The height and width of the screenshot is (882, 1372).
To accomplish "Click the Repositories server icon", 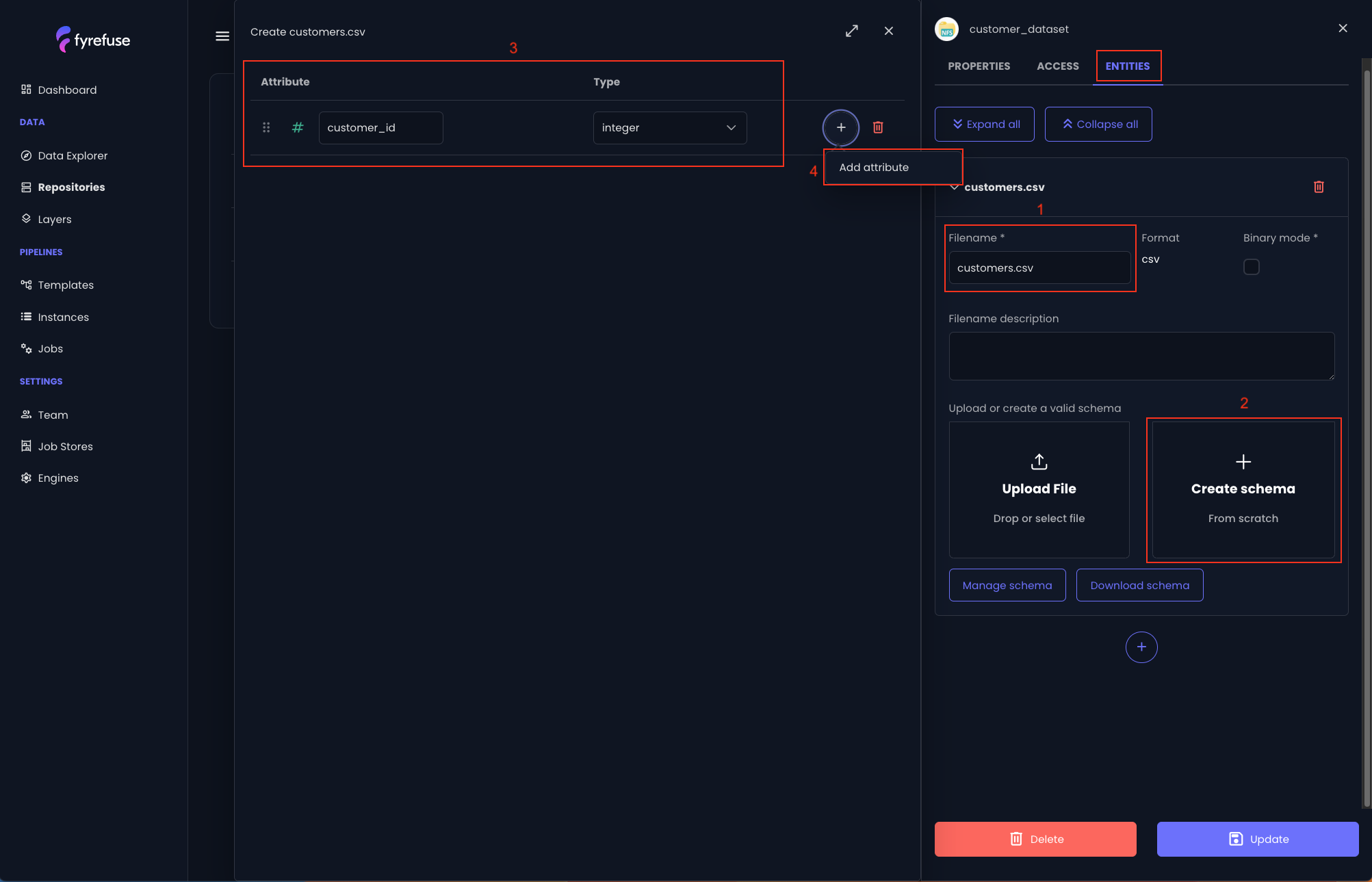I will point(26,187).
